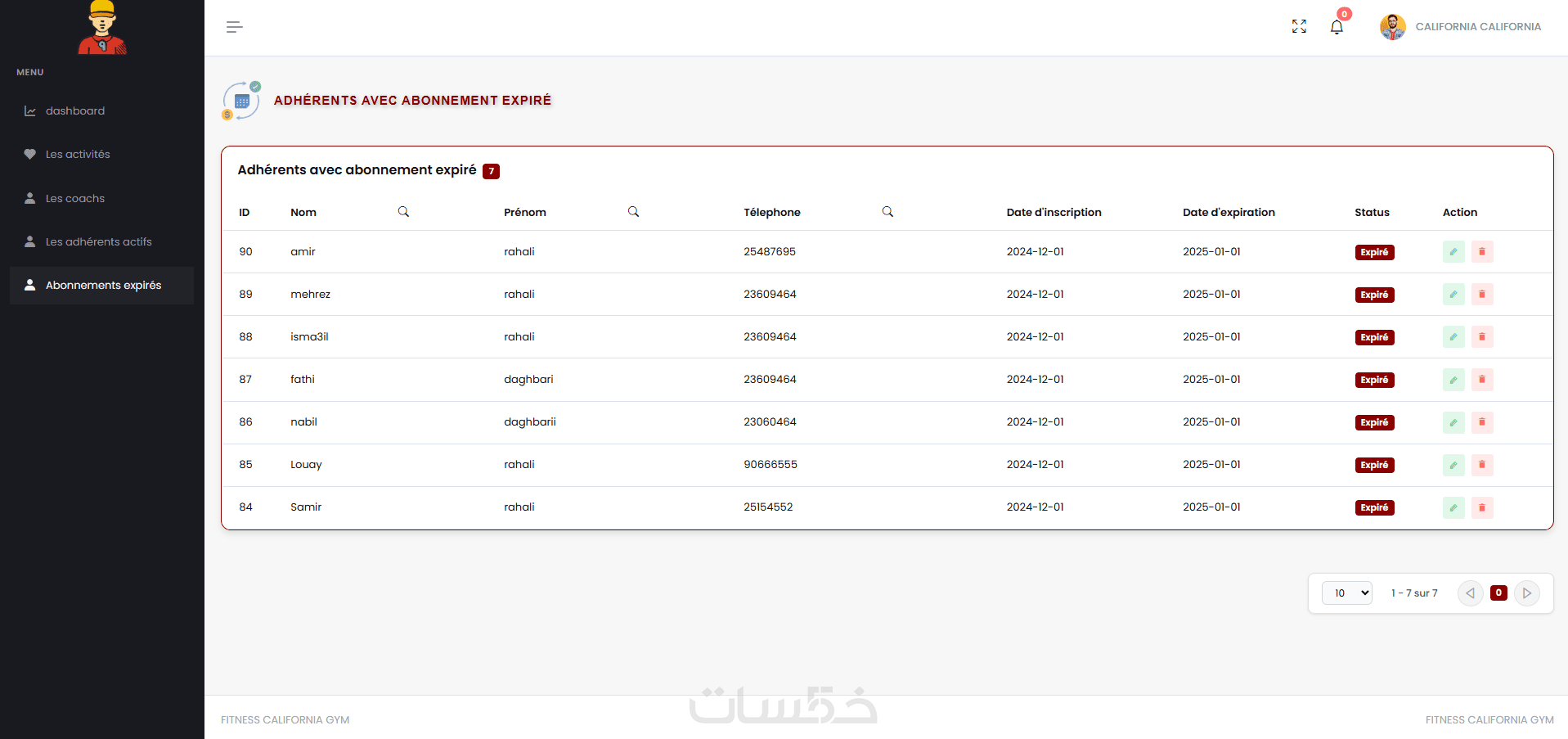
Task: Open dashboard from sidebar menu
Action: (x=101, y=111)
